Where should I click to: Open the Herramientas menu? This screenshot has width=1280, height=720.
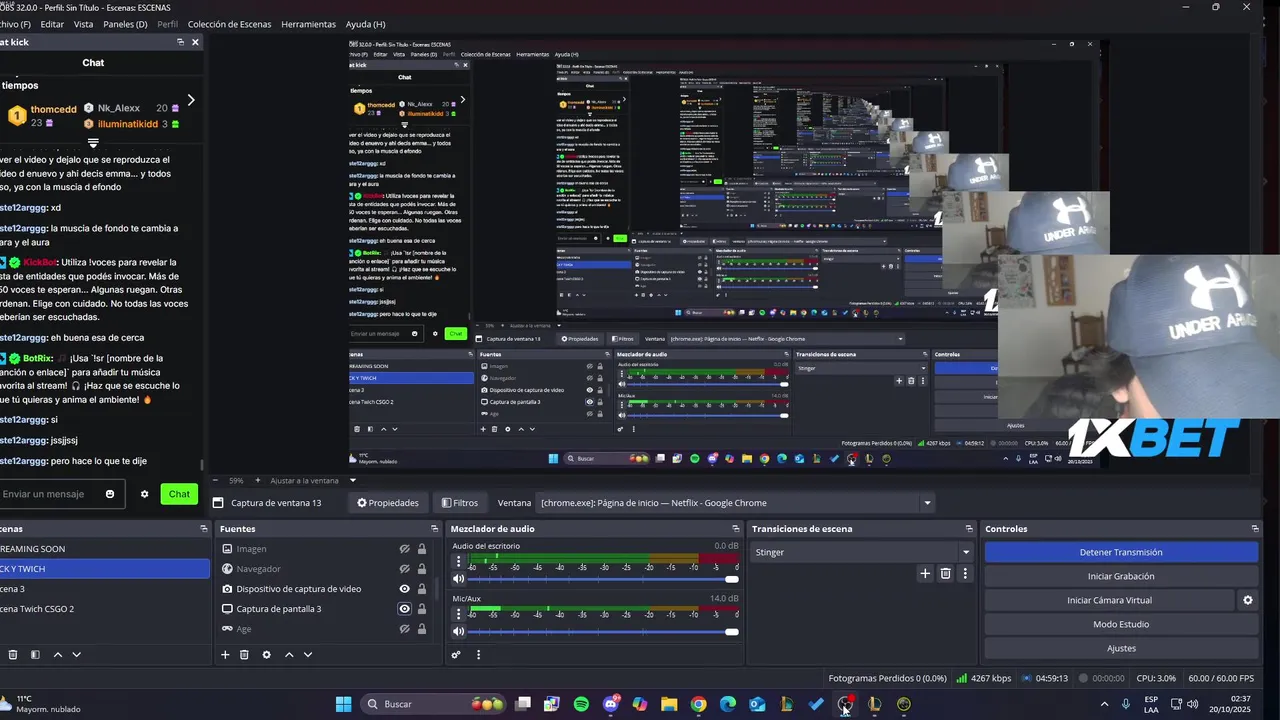tap(308, 24)
